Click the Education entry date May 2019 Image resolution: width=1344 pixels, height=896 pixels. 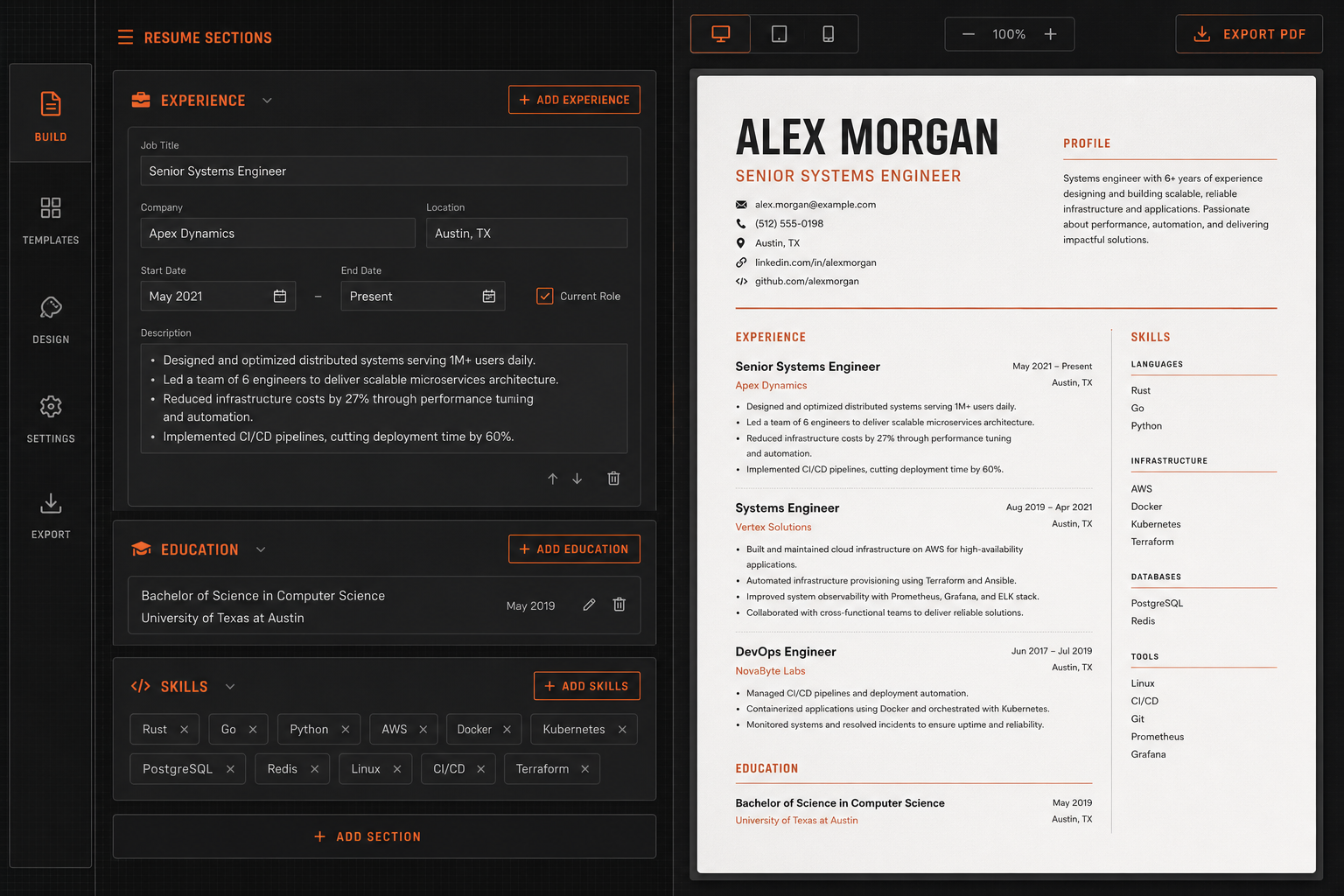[530, 605]
